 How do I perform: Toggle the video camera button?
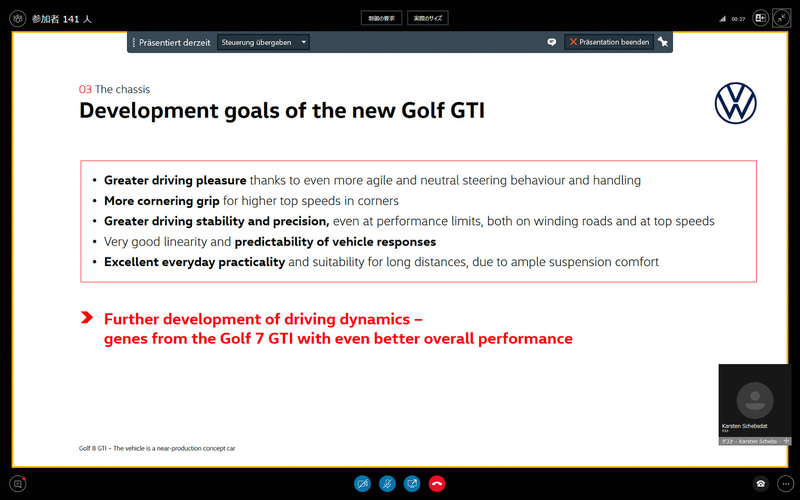click(x=363, y=483)
